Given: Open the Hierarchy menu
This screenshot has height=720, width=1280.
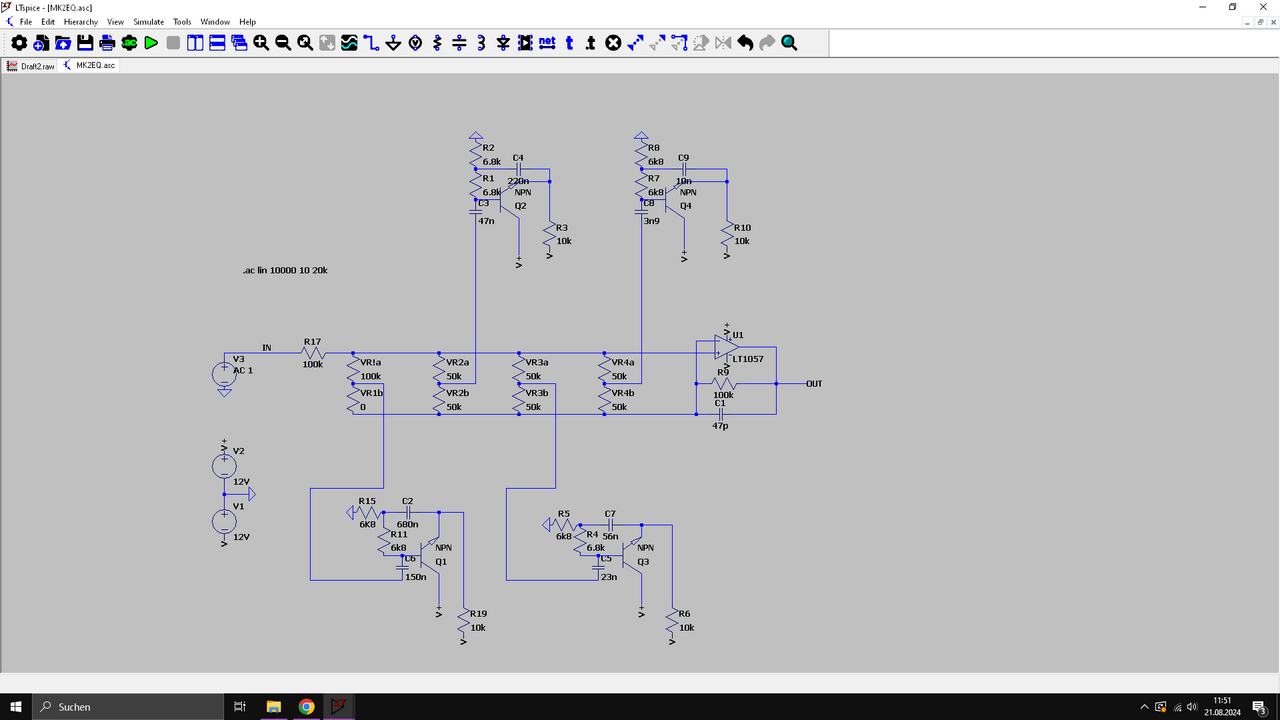Looking at the screenshot, I should pyautogui.click(x=81, y=21).
